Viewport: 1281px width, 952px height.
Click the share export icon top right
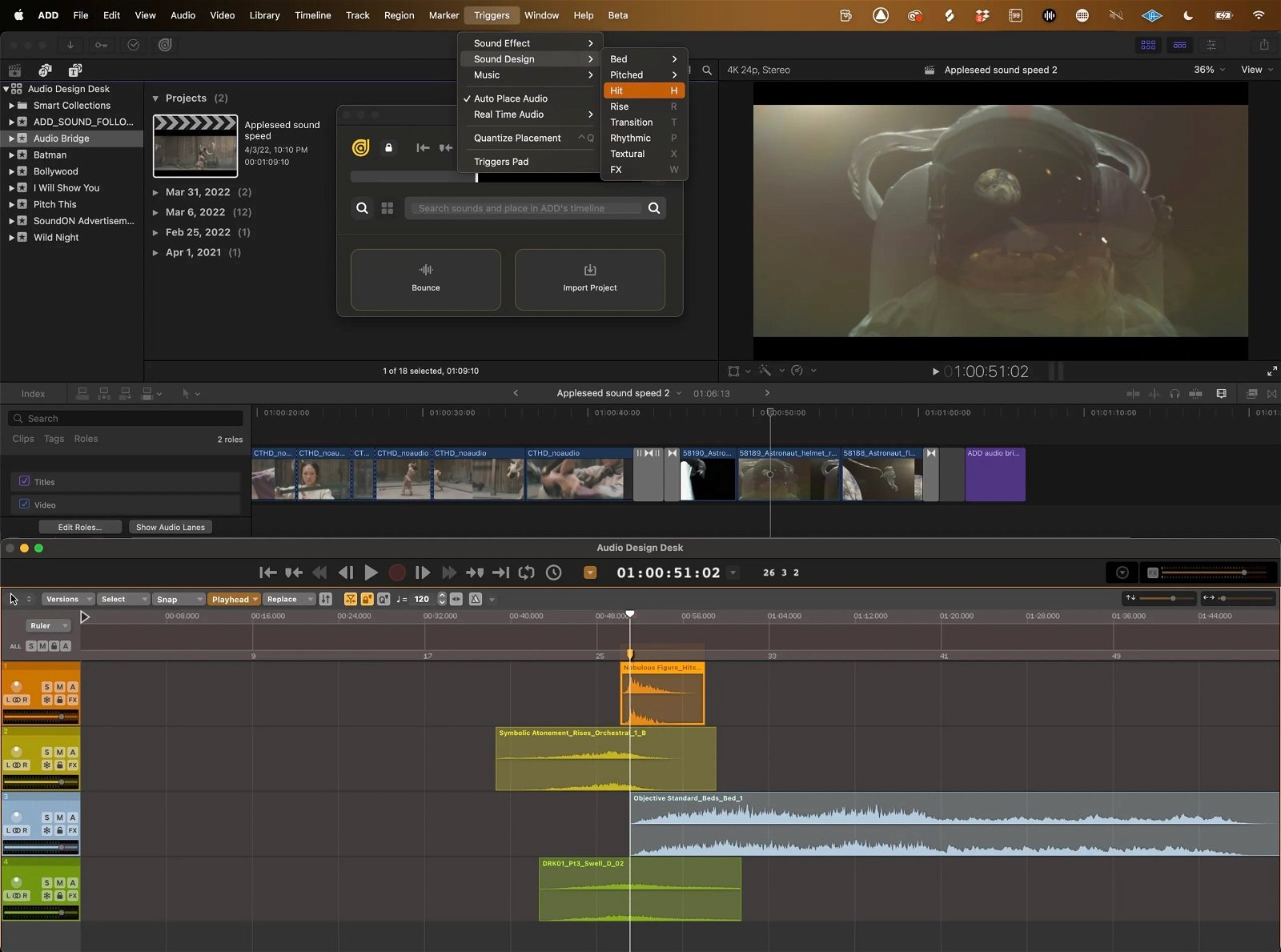tap(1264, 45)
